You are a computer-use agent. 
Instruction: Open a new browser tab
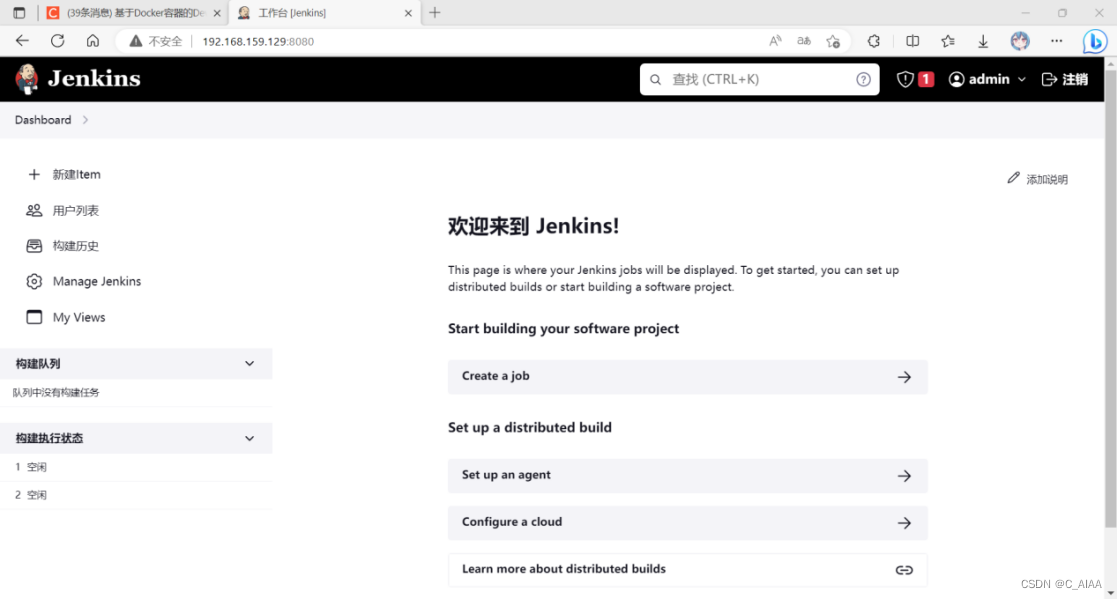[x=435, y=13]
